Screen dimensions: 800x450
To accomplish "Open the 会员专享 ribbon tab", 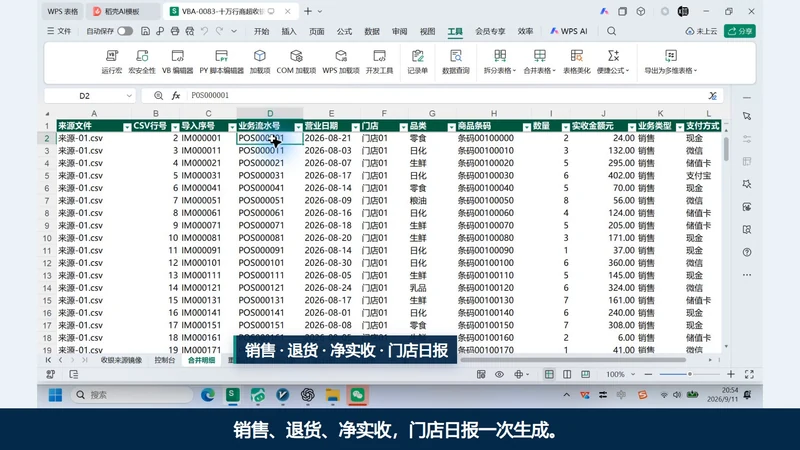I will 490,31.
